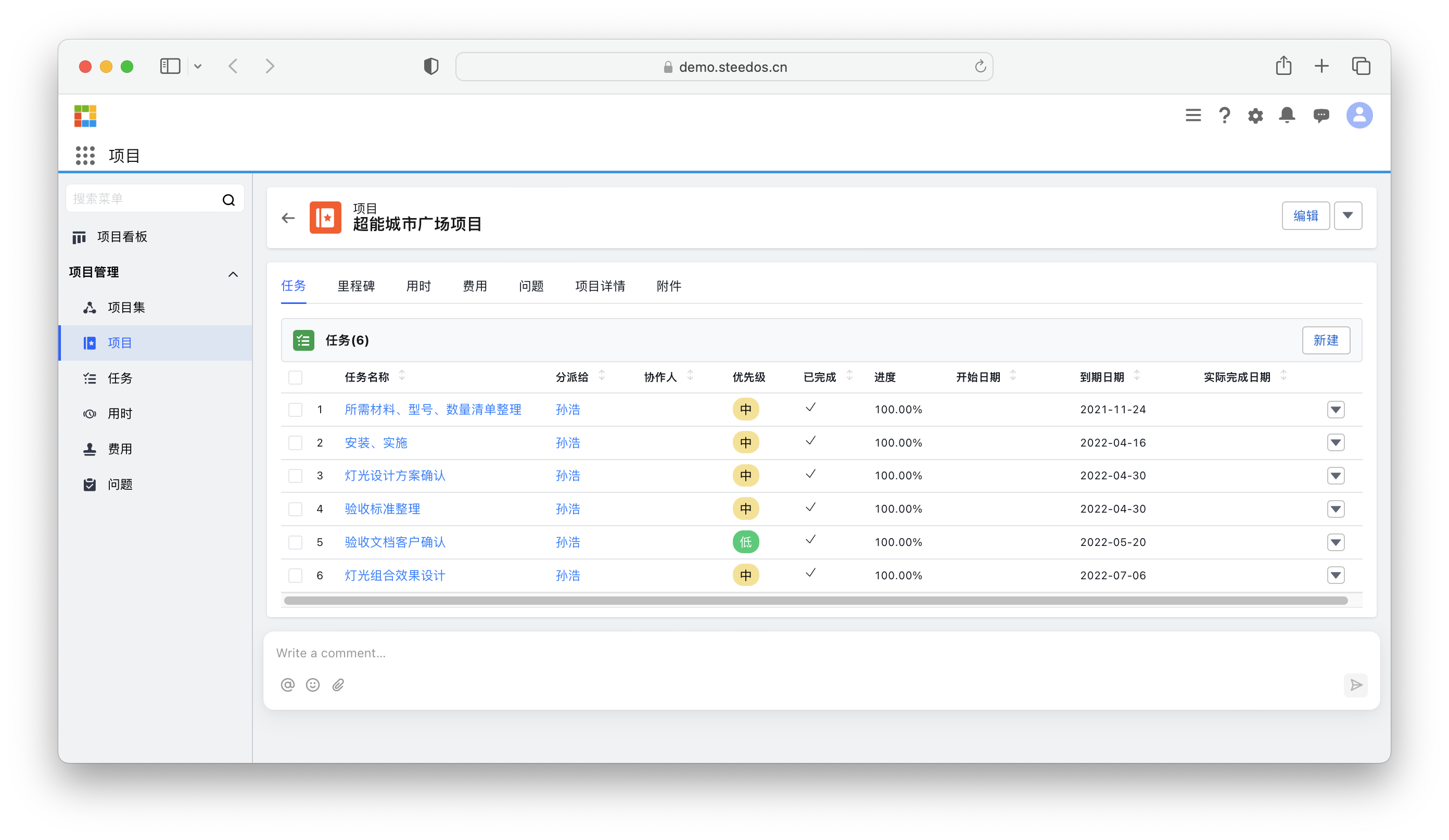Go back with the left arrow

click(288, 218)
